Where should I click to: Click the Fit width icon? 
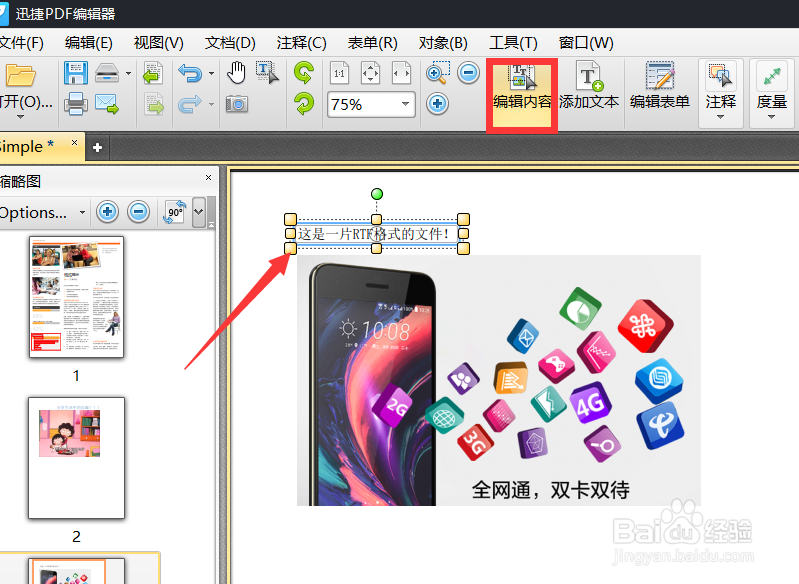tap(402, 73)
